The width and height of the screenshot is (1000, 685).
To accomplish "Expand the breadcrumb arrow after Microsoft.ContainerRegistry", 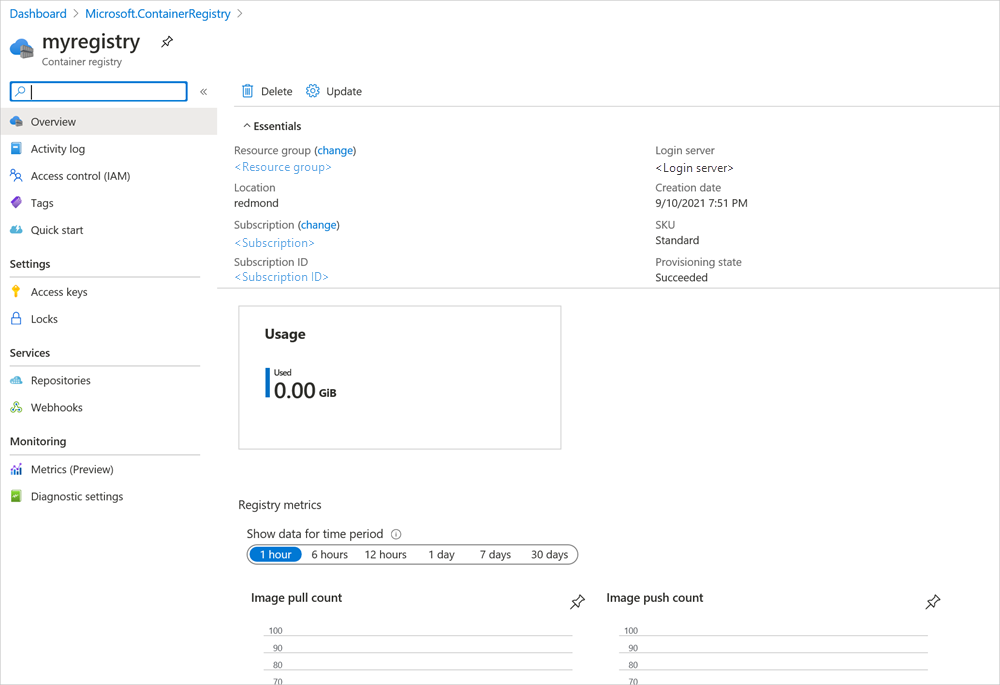I will tap(238, 14).
